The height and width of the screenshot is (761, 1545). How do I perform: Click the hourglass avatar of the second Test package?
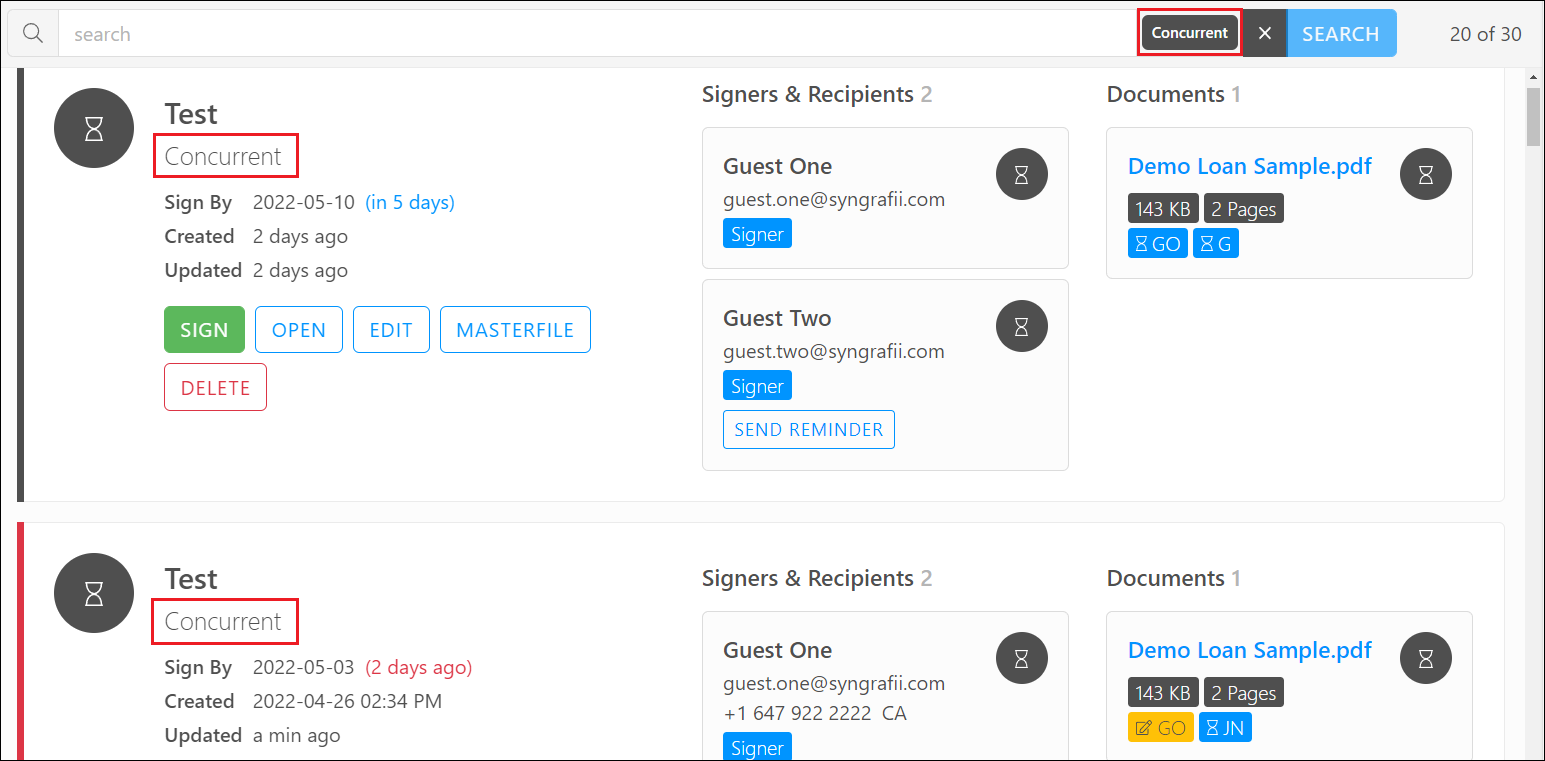coord(93,593)
